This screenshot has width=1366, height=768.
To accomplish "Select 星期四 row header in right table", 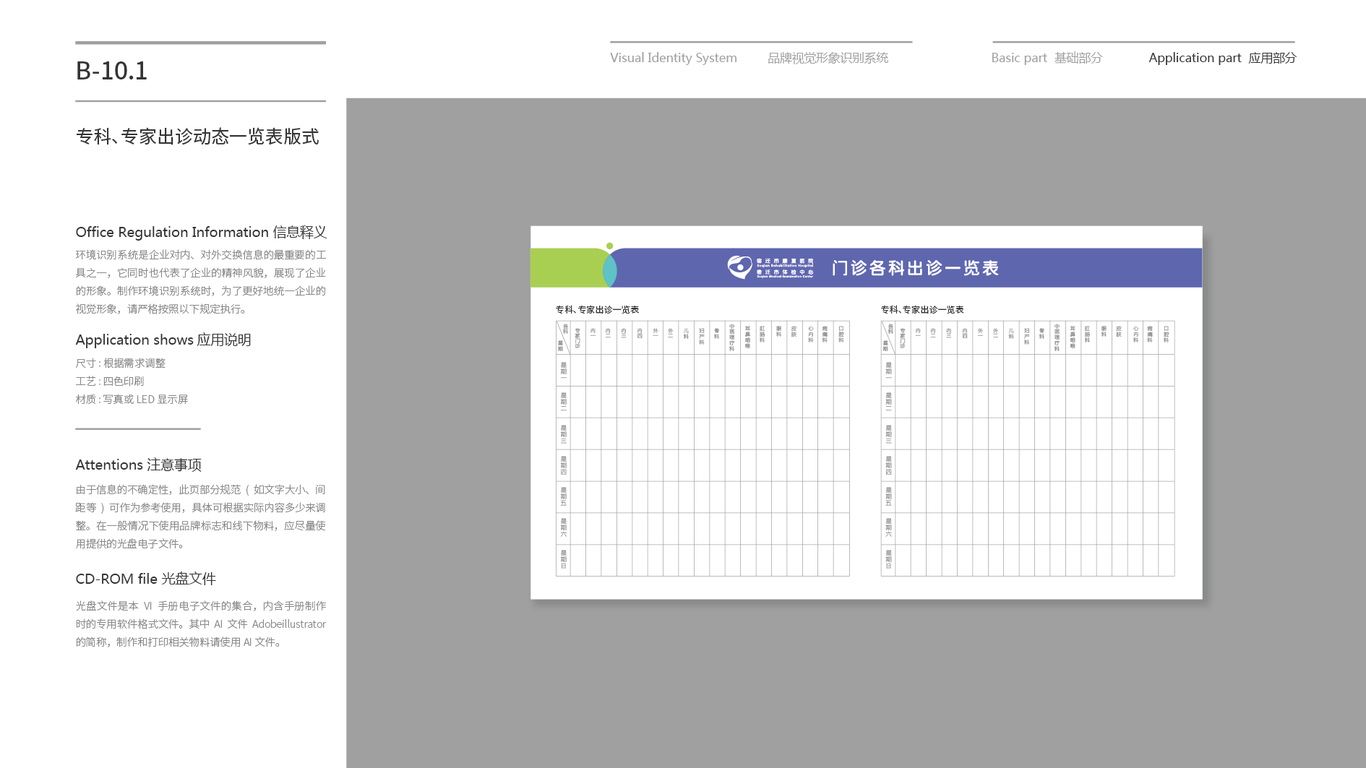I will point(889,465).
